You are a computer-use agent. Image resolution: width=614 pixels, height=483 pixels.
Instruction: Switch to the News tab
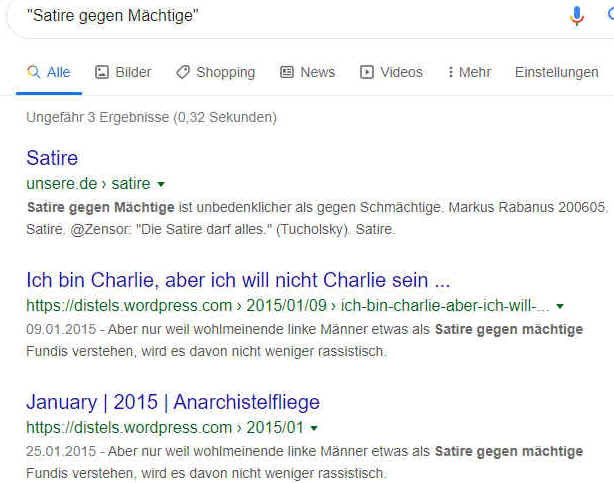[x=308, y=72]
